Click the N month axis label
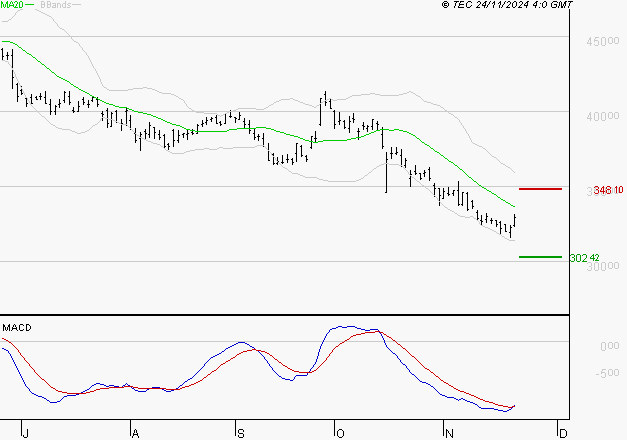Viewport: 627px width, 440px height. [x=449, y=433]
